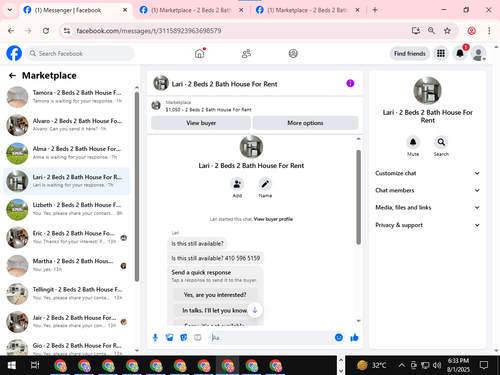The width and height of the screenshot is (500, 375).
Task: Click the conversation list scrollbar
Action: 137,187
